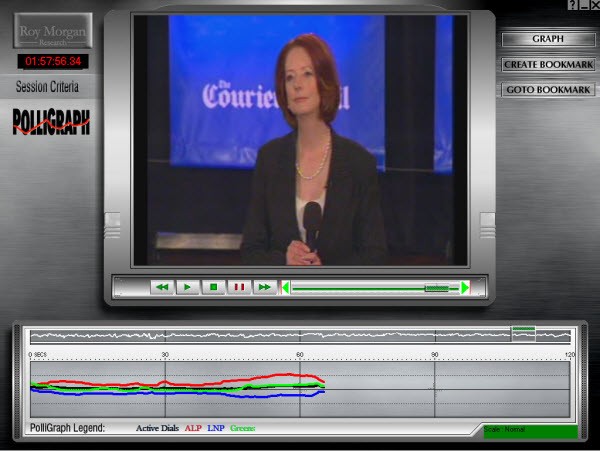Viewport: 600px width, 451px height.
Task: Select Greens in the graph legend
Action: coord(243,428)
